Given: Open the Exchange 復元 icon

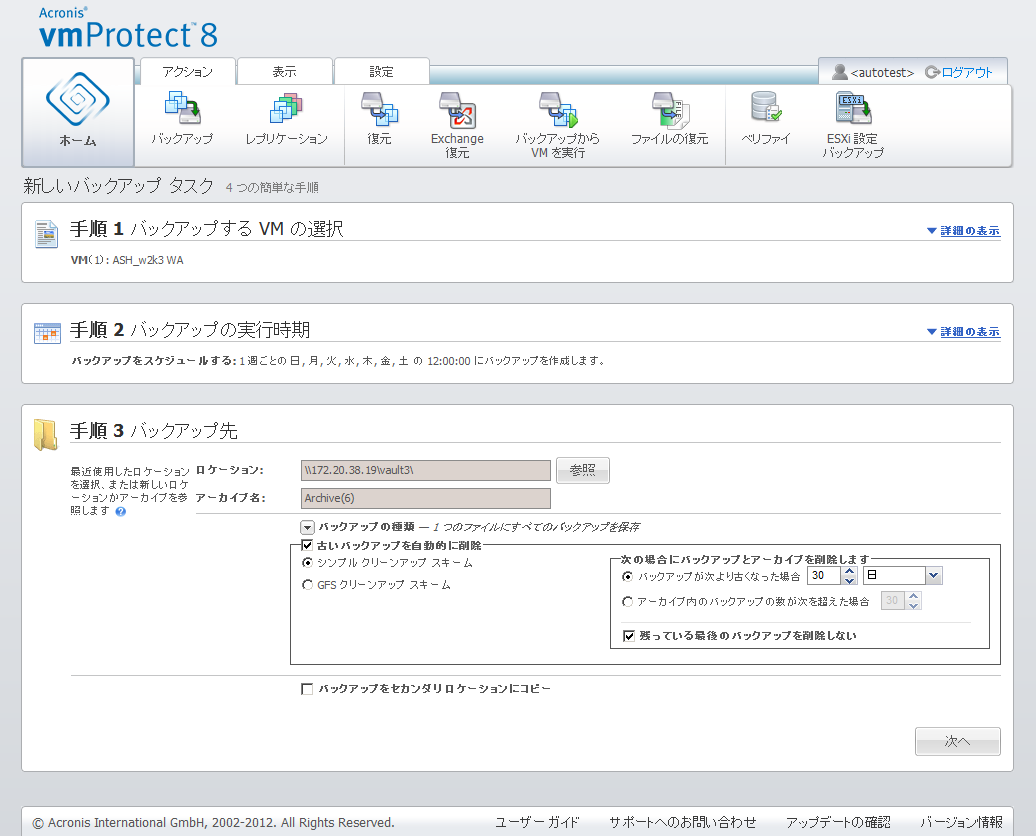Looking at the screenshot, I should (457, 109).
